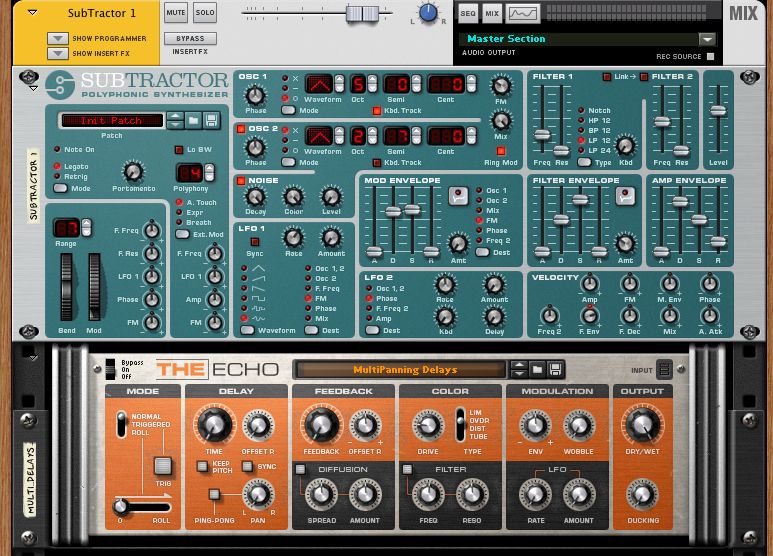Toggle the Lo BW button
The width and height of the screenshot is (773, 556).
180,150
